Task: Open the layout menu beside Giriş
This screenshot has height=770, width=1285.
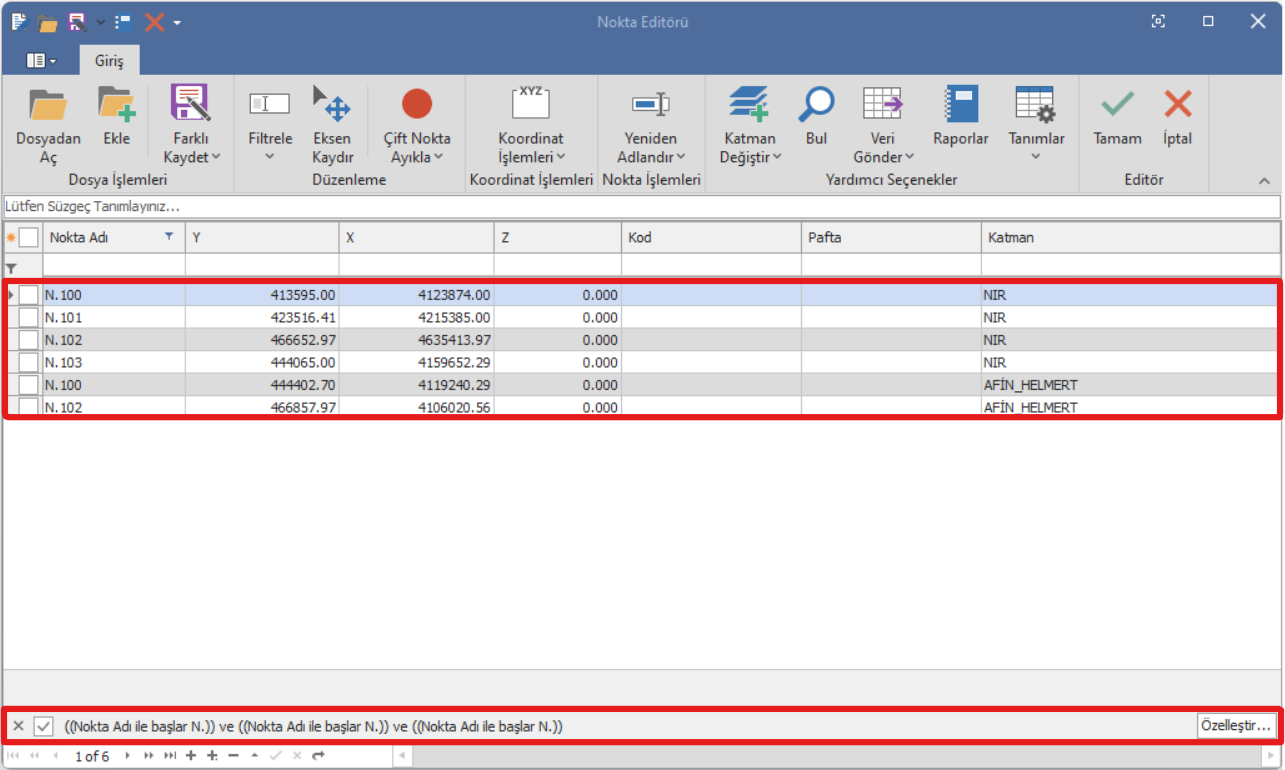Action: (41, 60)
